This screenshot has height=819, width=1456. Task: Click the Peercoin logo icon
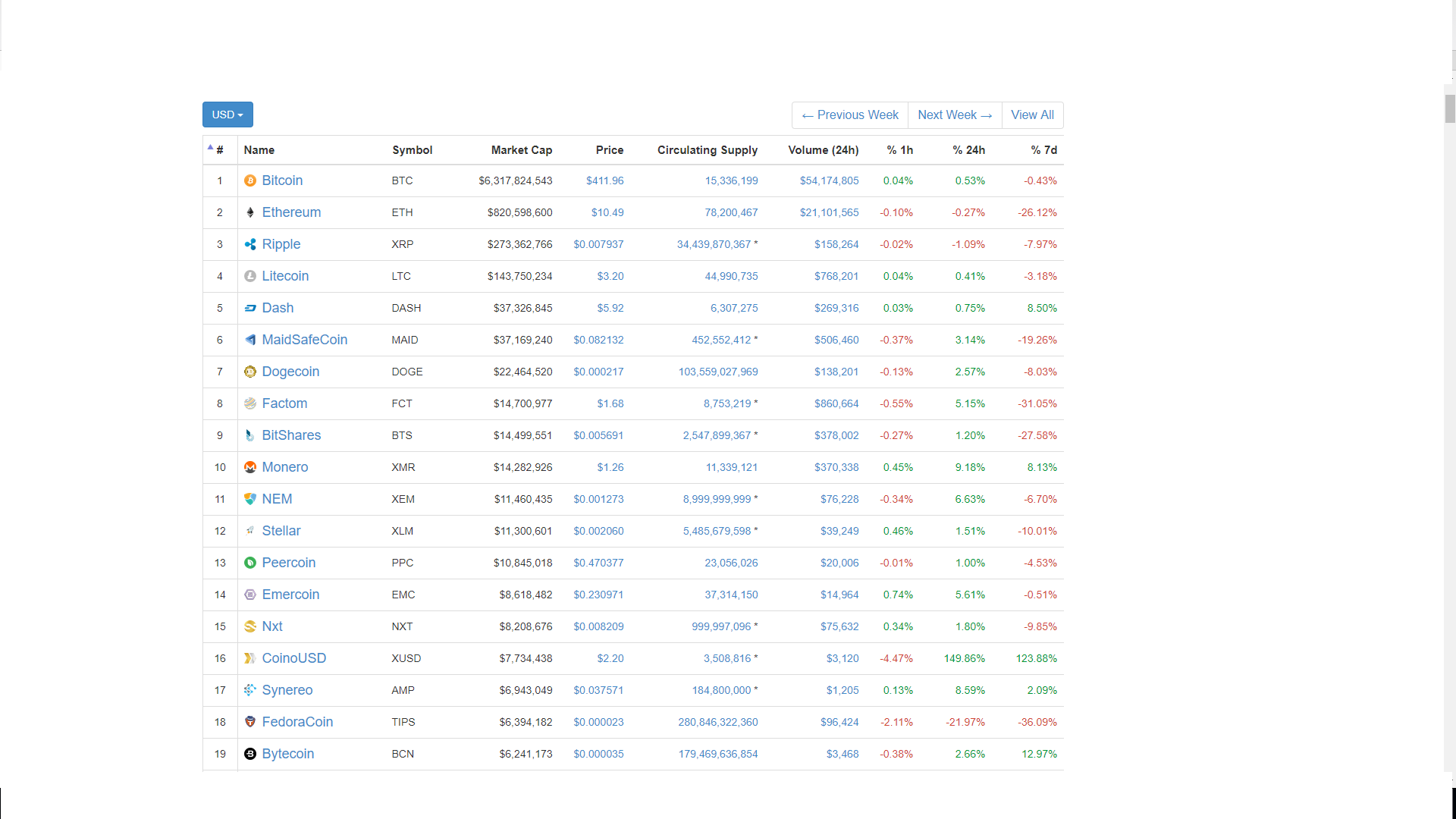pos(250,563)
